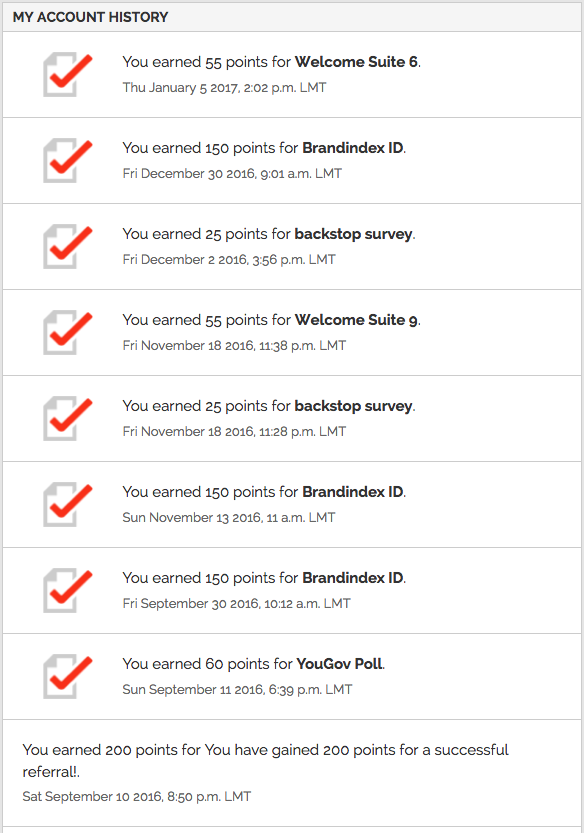The height and width of the screenshot is (833, 584).
Task: Select checkmark icon for Brandindex ID November 13
Action: point(67,505)
